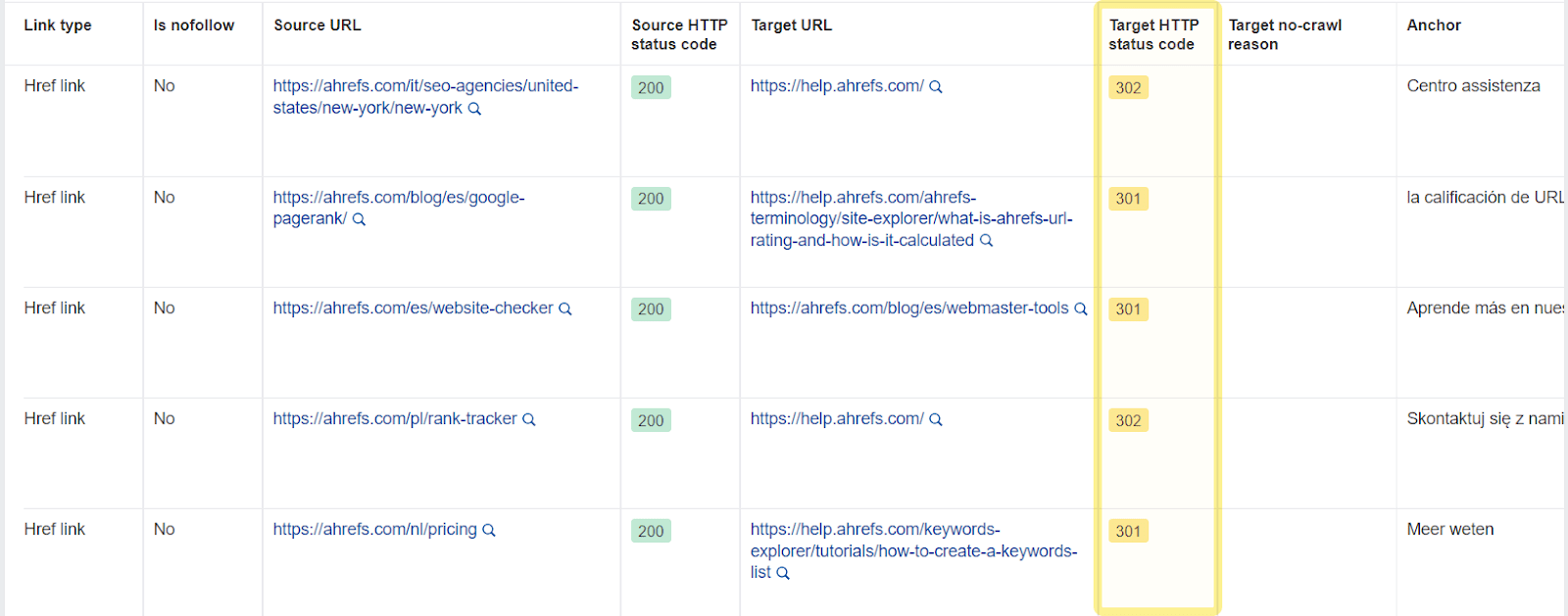Sort by Target HTTP status code header

[1153, 34]
